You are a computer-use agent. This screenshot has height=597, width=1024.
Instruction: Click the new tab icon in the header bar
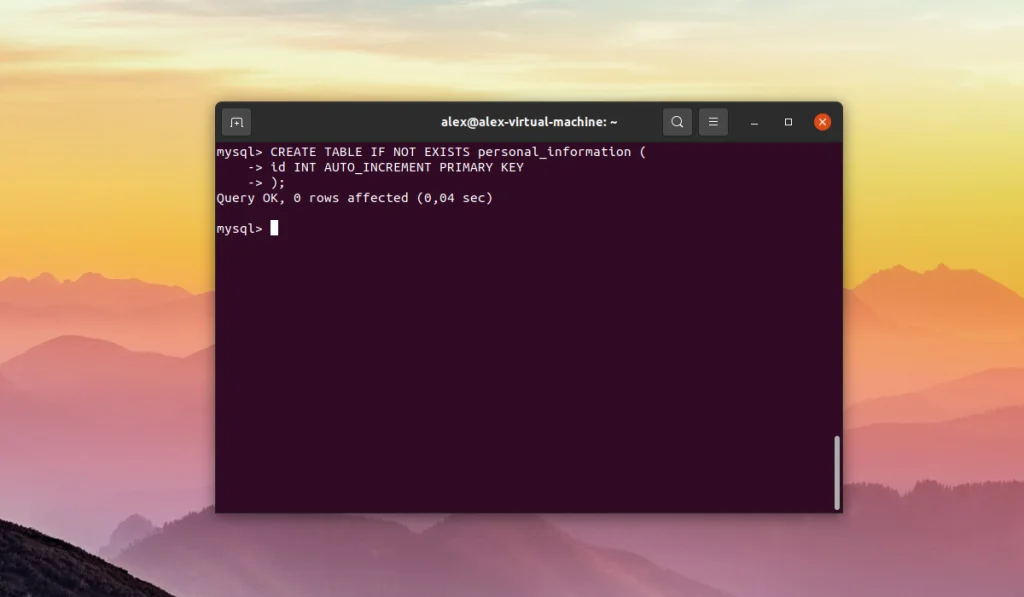coord(234,121)
